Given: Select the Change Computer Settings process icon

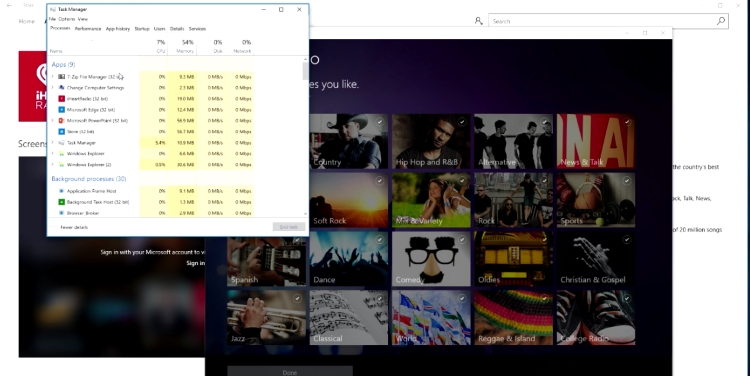Looking at the screenshot, I should 61,88.
